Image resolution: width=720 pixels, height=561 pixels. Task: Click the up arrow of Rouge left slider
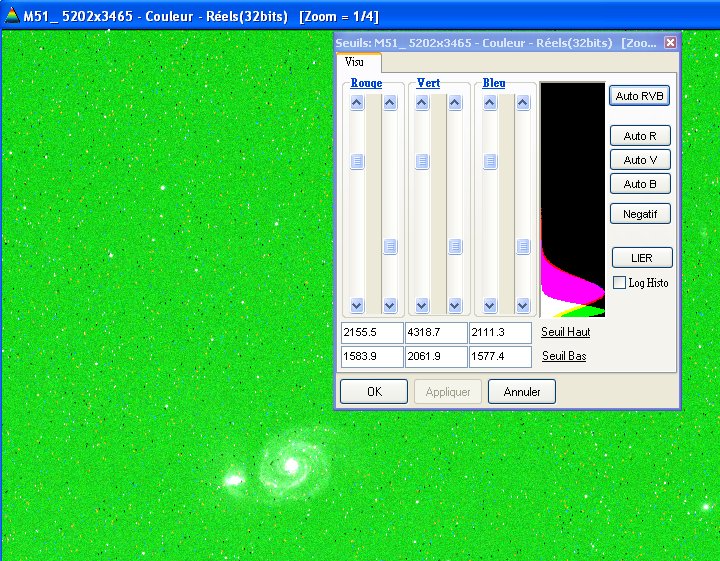pos(357,103)
